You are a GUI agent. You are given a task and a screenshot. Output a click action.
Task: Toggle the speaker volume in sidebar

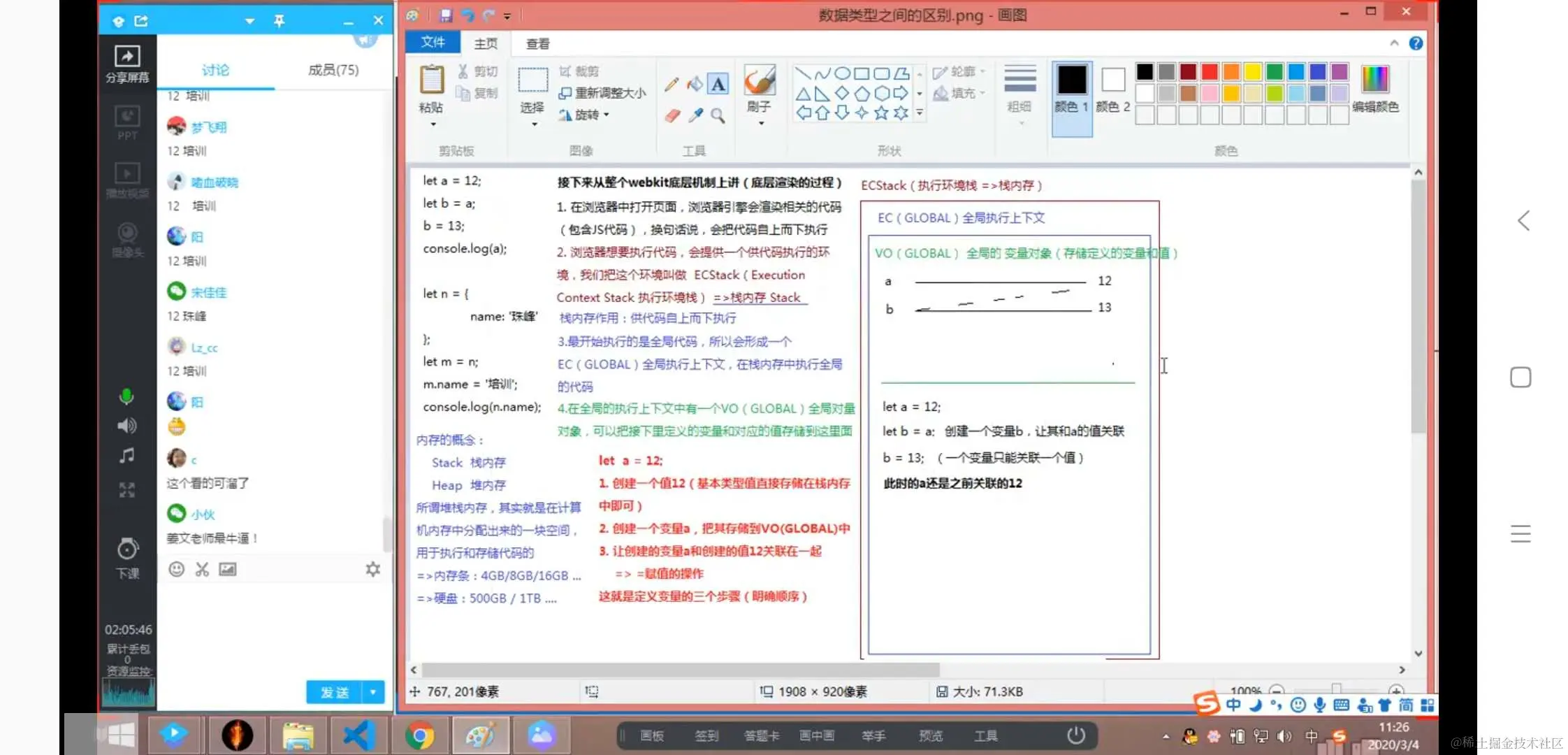(x=126, y=426)
